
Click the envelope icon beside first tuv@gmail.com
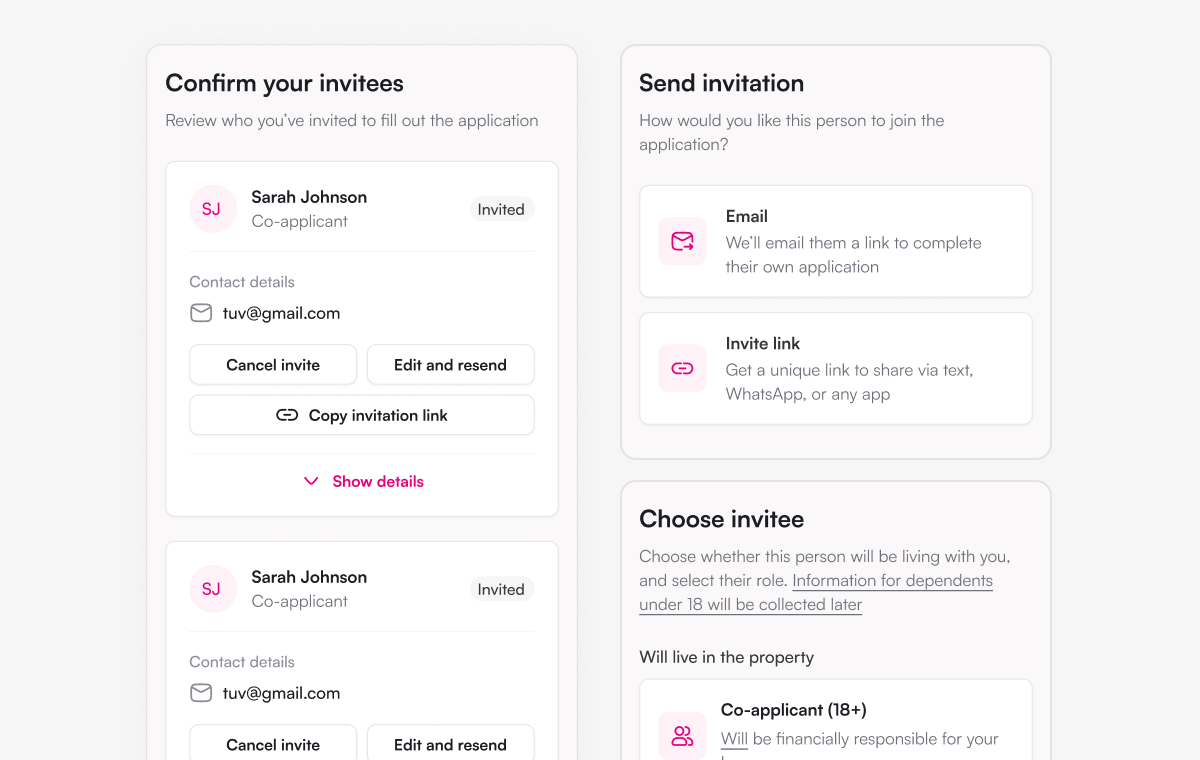pos(201,313)
